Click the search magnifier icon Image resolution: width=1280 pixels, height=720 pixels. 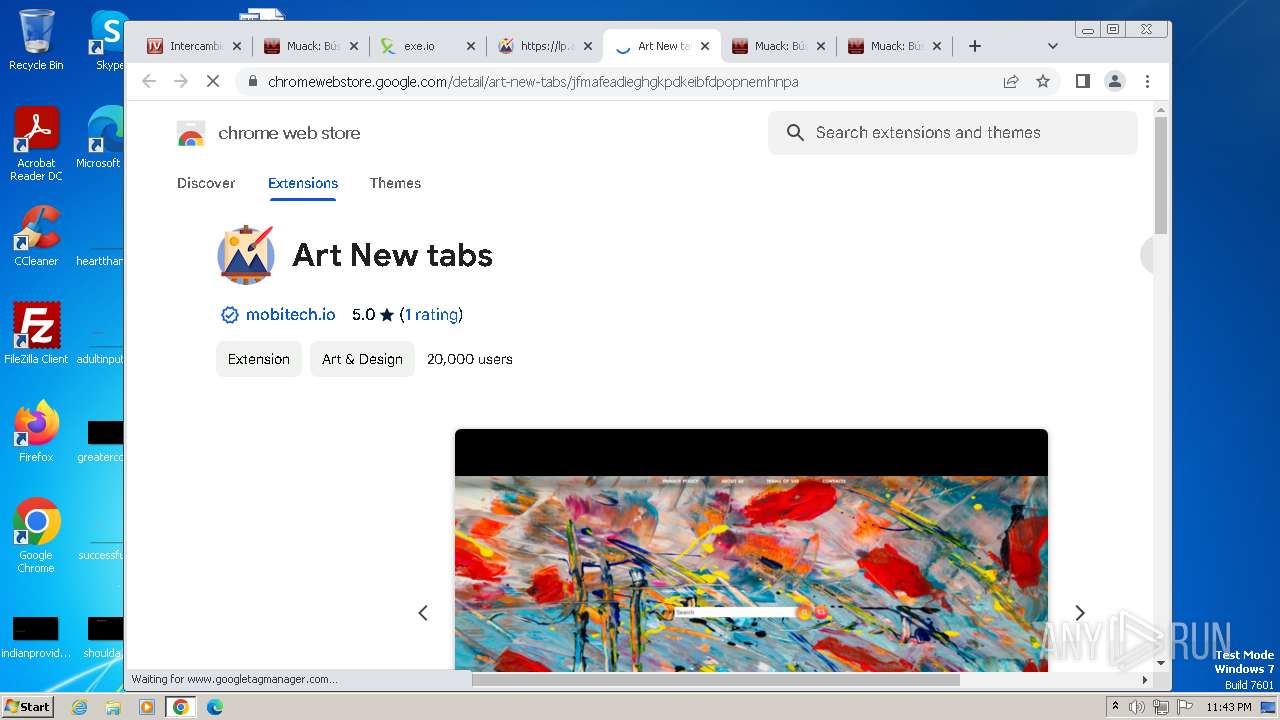[x=795, y=132]
